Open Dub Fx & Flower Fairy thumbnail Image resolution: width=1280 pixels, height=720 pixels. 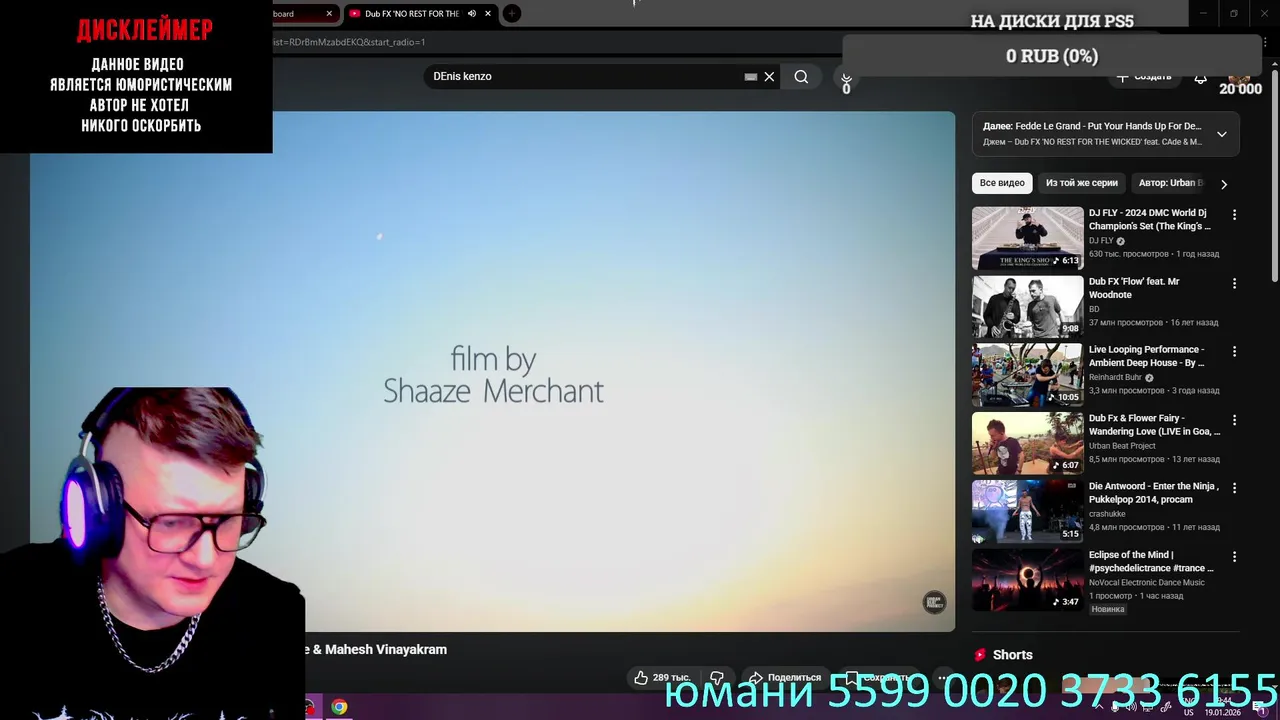tap(1027, 443)
